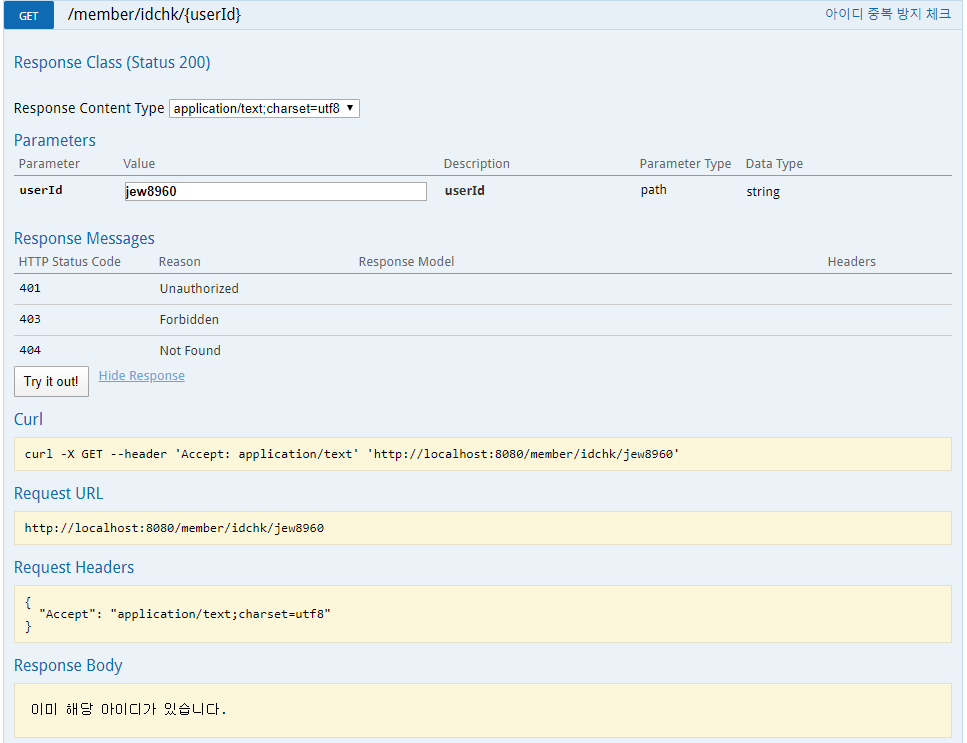Image resolution: width=967 pixels, height=743 pixels.
Task: Click the Hide Response link
Action: pos(141,376)
